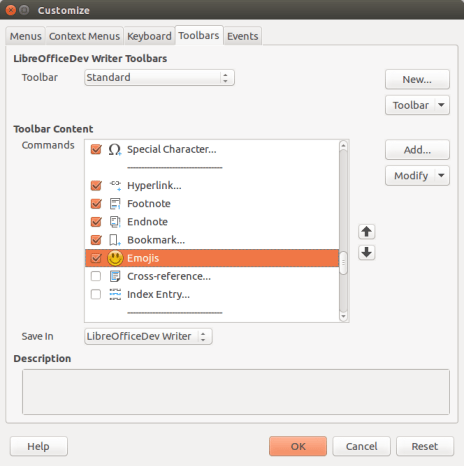Viewport: 464px width, 466px height.
Task: Close the Customize dialog window
Action: pos(11,10)
